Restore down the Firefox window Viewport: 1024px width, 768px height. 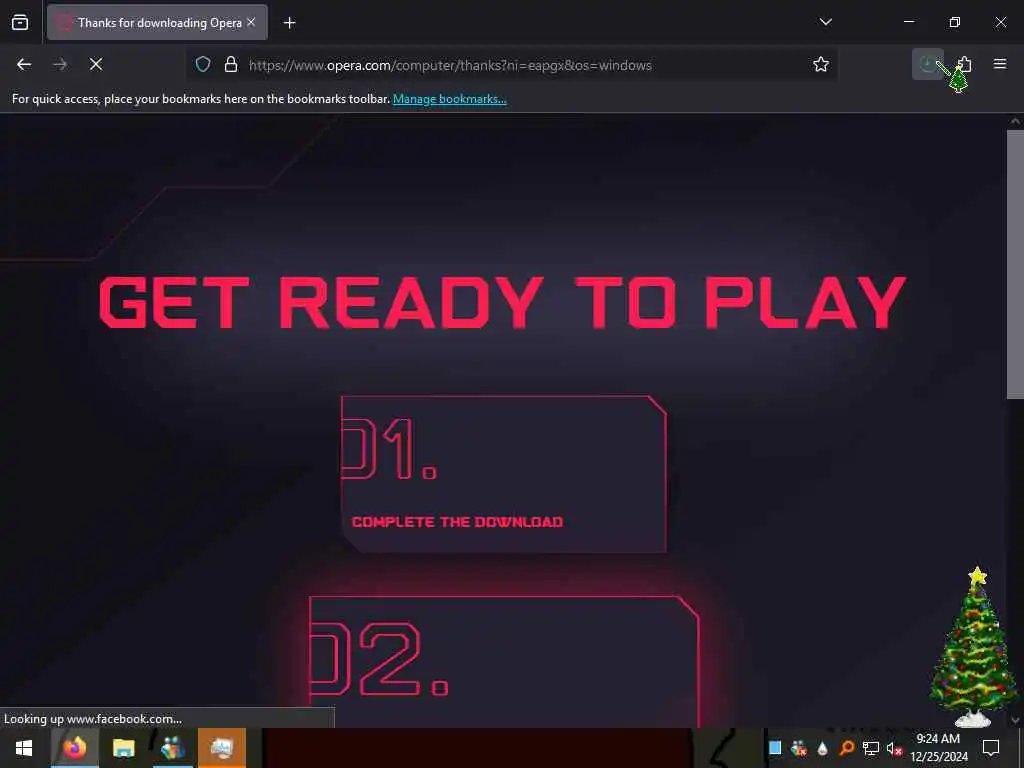coord(955,22)
